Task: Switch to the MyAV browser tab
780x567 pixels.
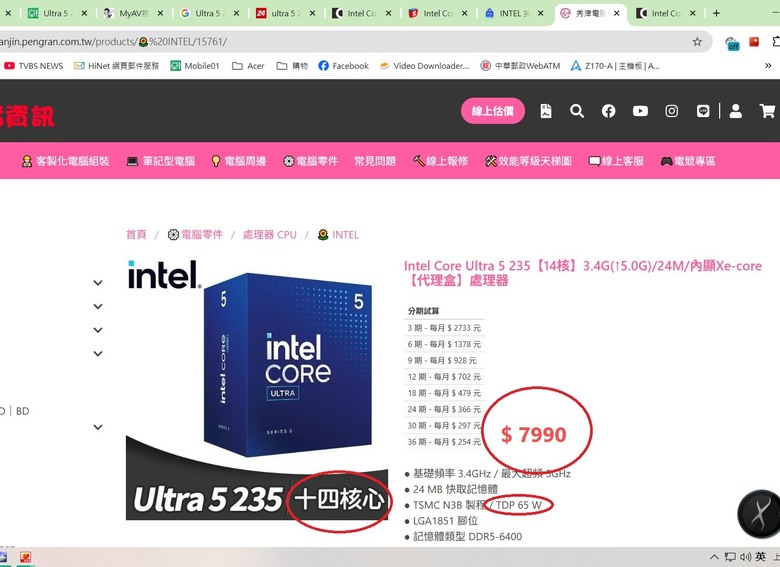Action: point(133,13)
